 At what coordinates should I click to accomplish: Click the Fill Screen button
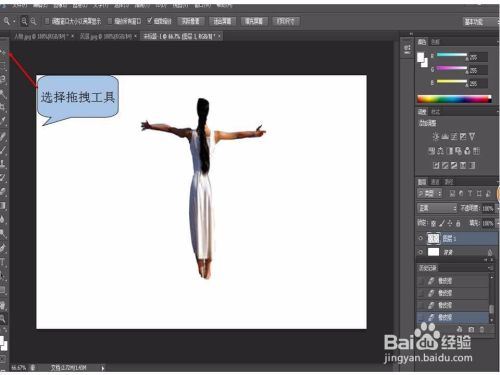tap(254, 21)
